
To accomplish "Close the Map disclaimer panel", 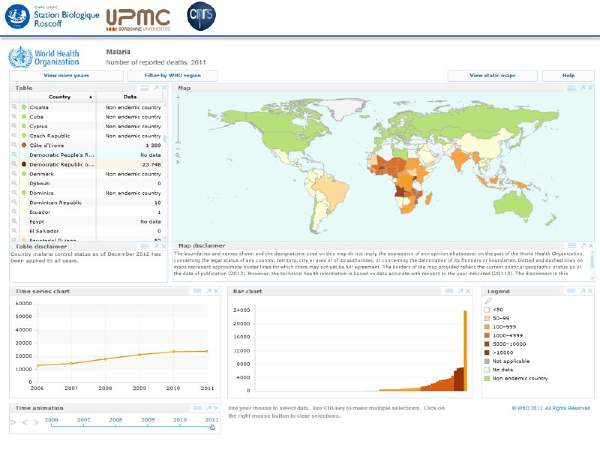I will [x=591, y=245].
